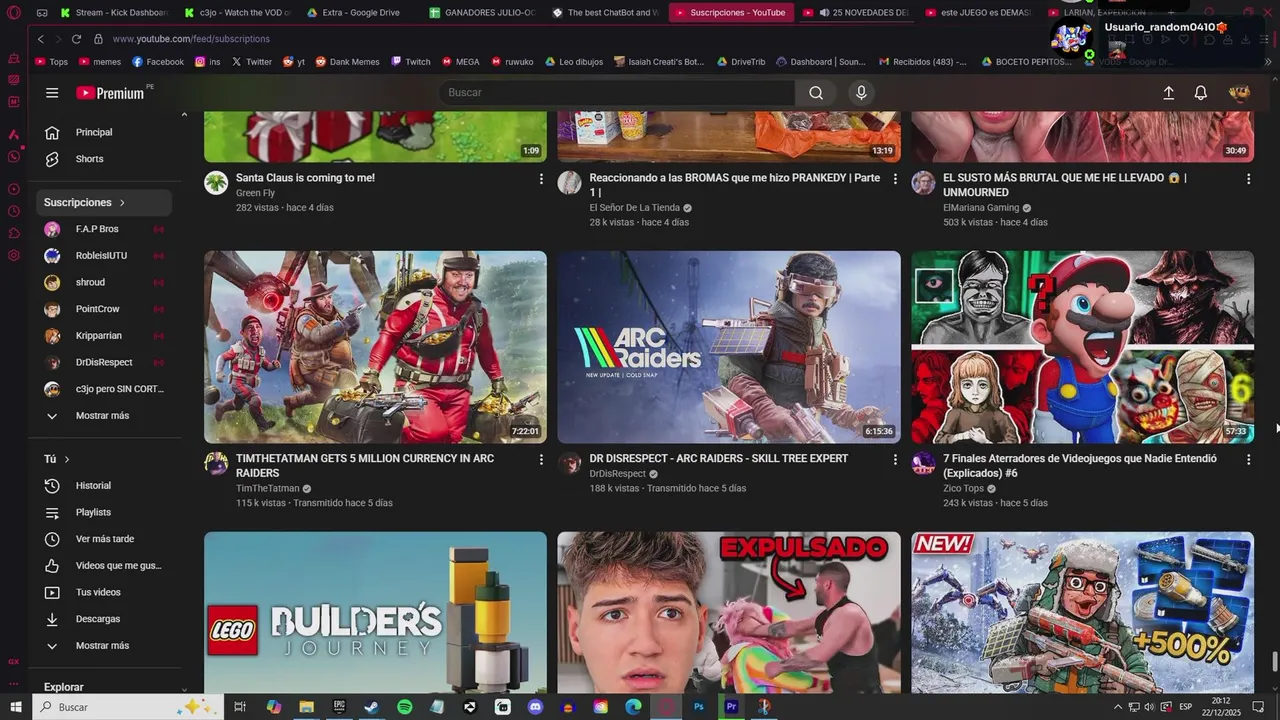Open Descargas in sidebar
This screenshot has width=1280, height=720.
(104, 619)
